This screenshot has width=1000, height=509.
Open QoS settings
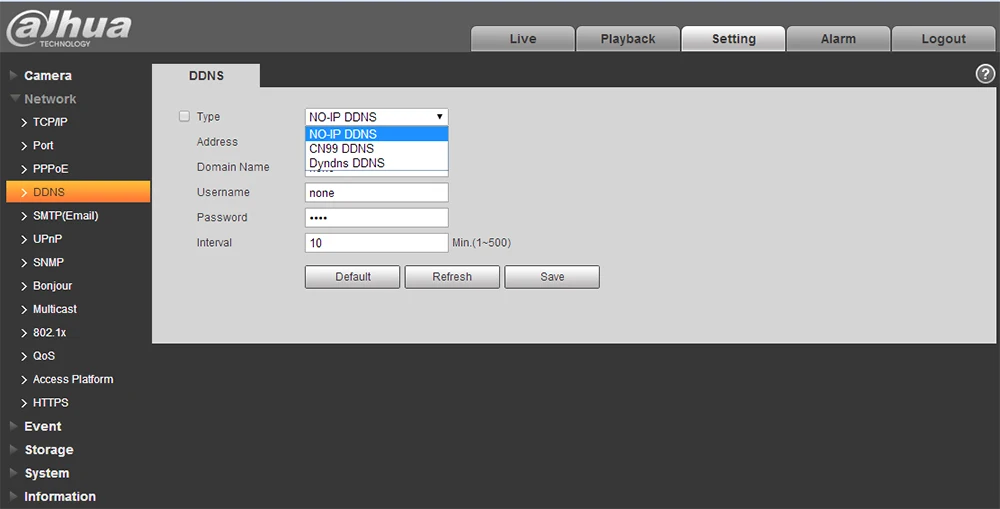coord(43,356)
